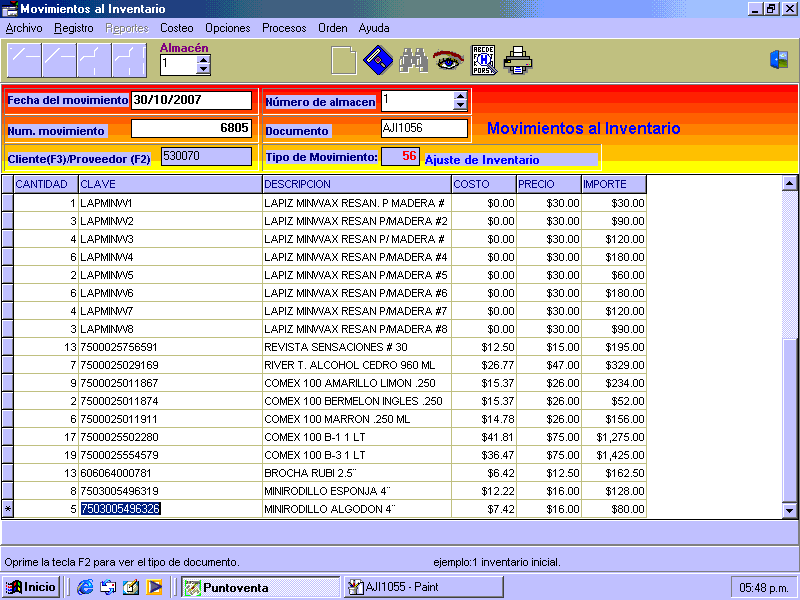Image resolution: width=800 pixels, height=600 pixels.
Task: Click the first record navigation button
Action: tap(24, 61)
